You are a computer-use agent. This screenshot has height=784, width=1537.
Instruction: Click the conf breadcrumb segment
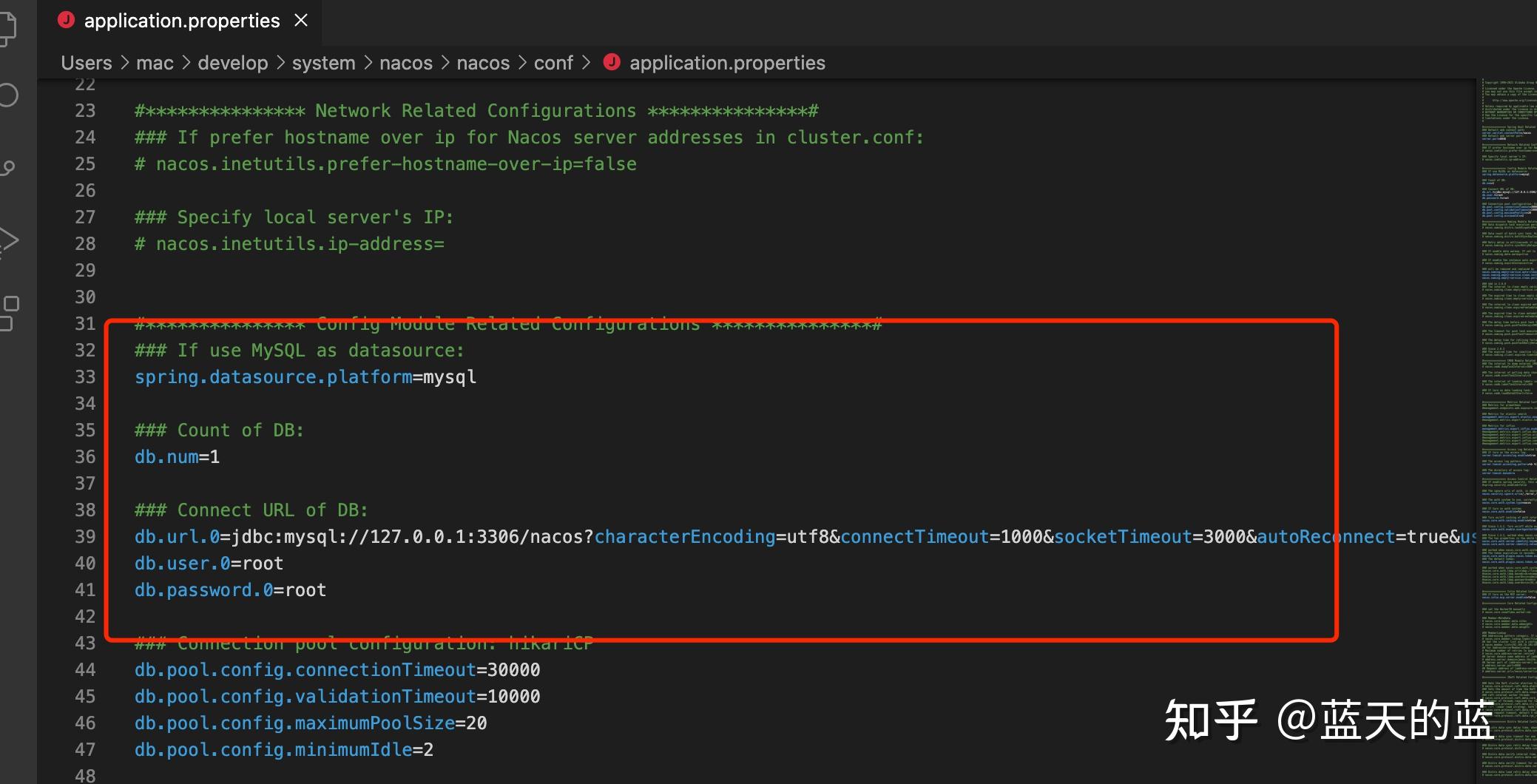coord(553,63)
